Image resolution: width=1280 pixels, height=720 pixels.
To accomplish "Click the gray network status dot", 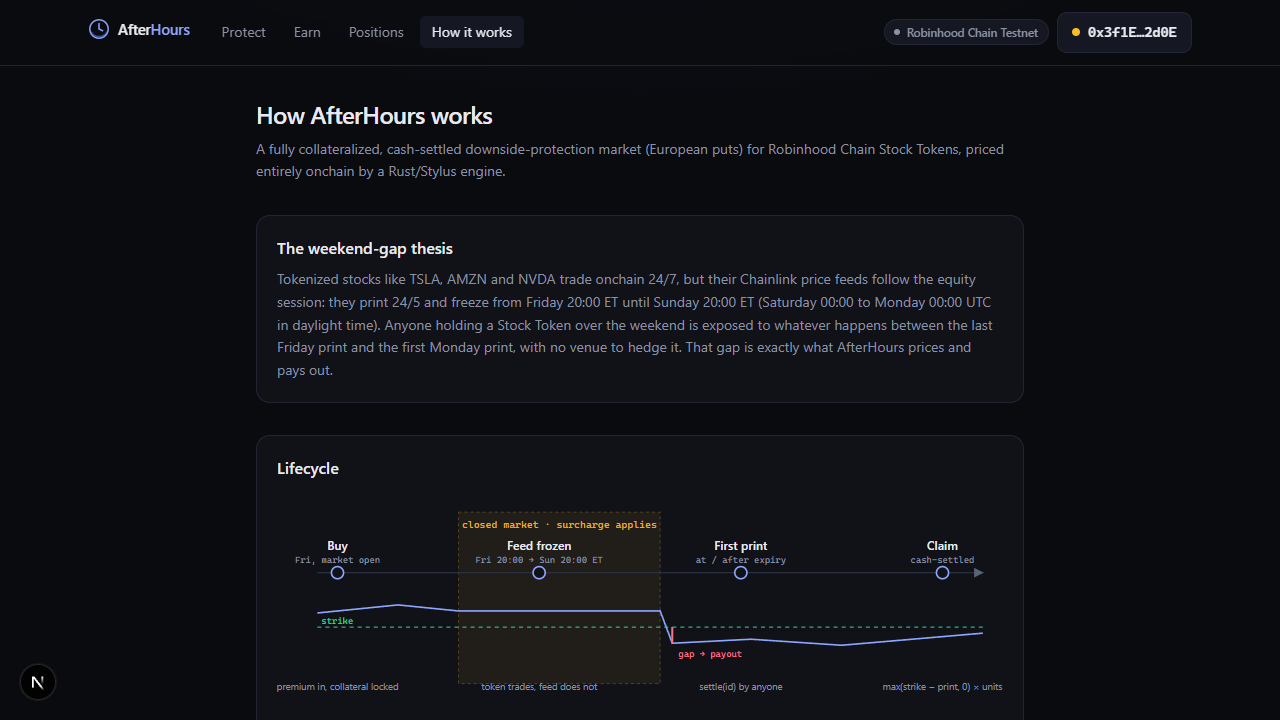I will (897, 32).
